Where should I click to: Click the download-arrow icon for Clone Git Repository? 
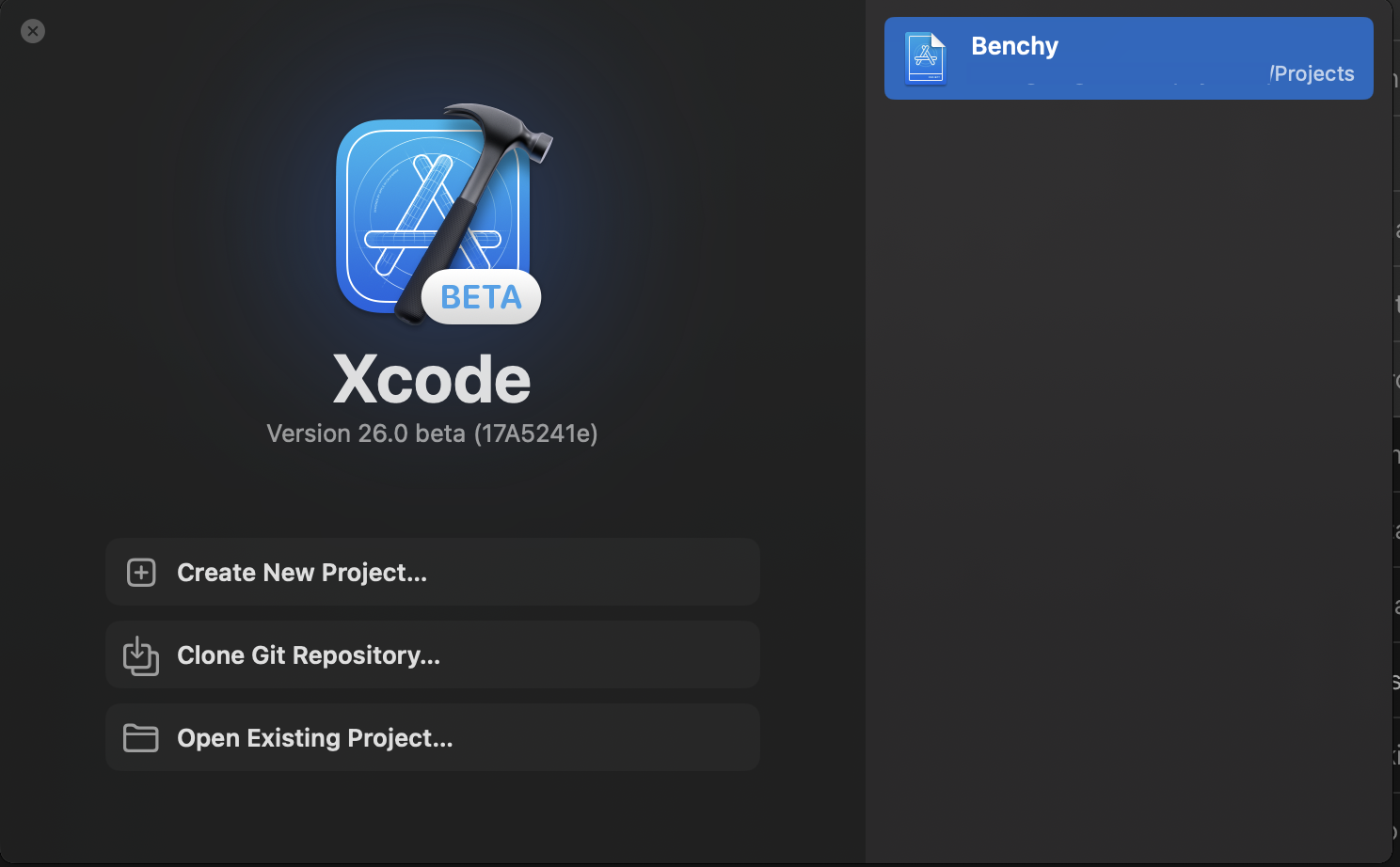[141, 655]
